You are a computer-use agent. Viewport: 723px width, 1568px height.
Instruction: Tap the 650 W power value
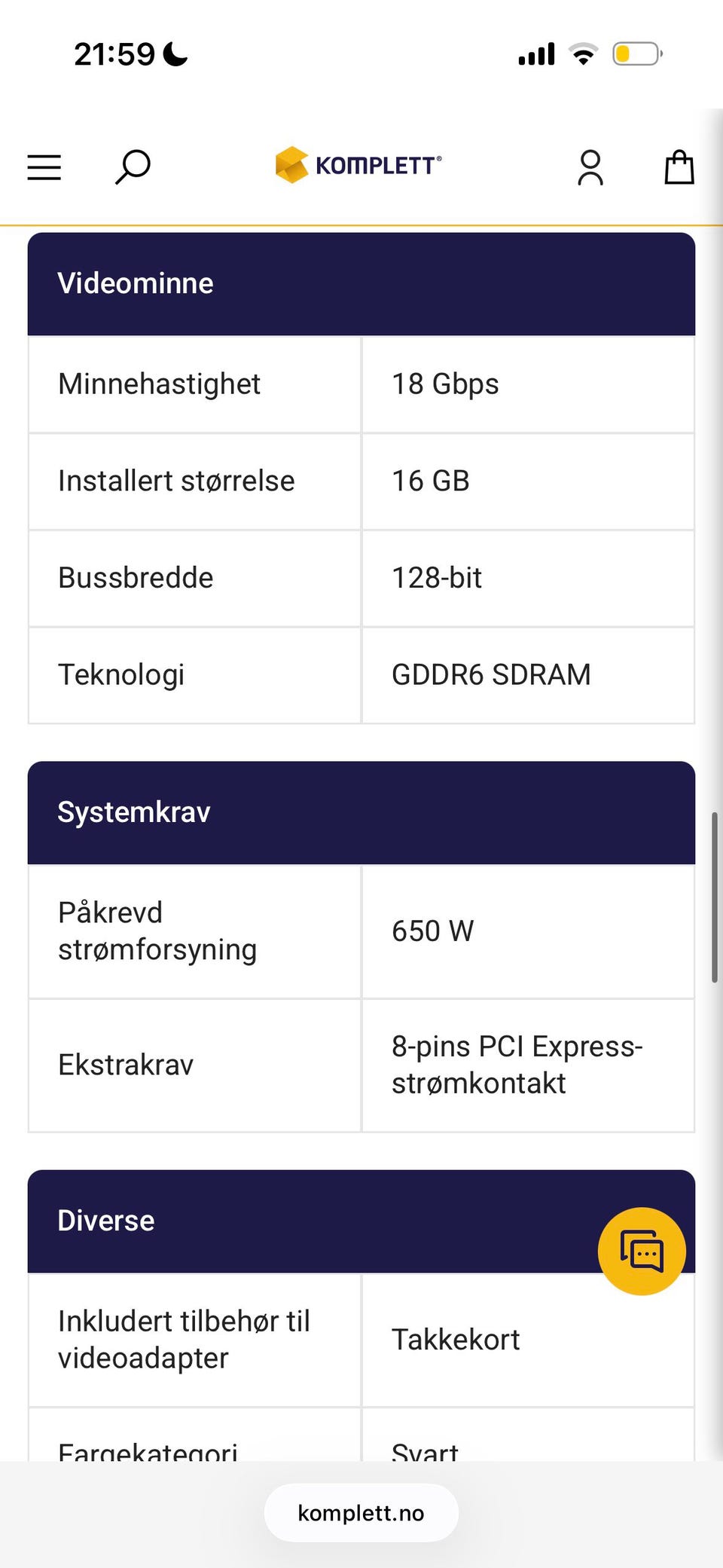pos(432,931)
